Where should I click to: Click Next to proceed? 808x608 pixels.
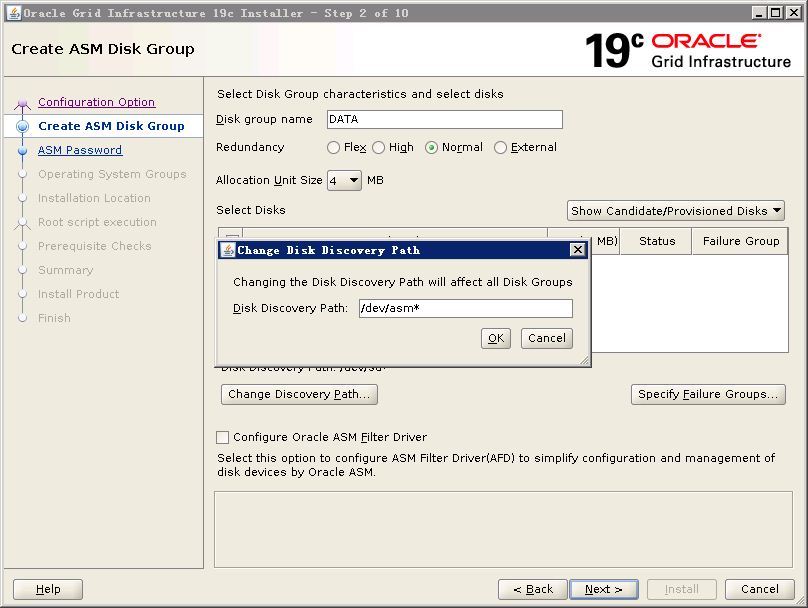click(604, 589)
